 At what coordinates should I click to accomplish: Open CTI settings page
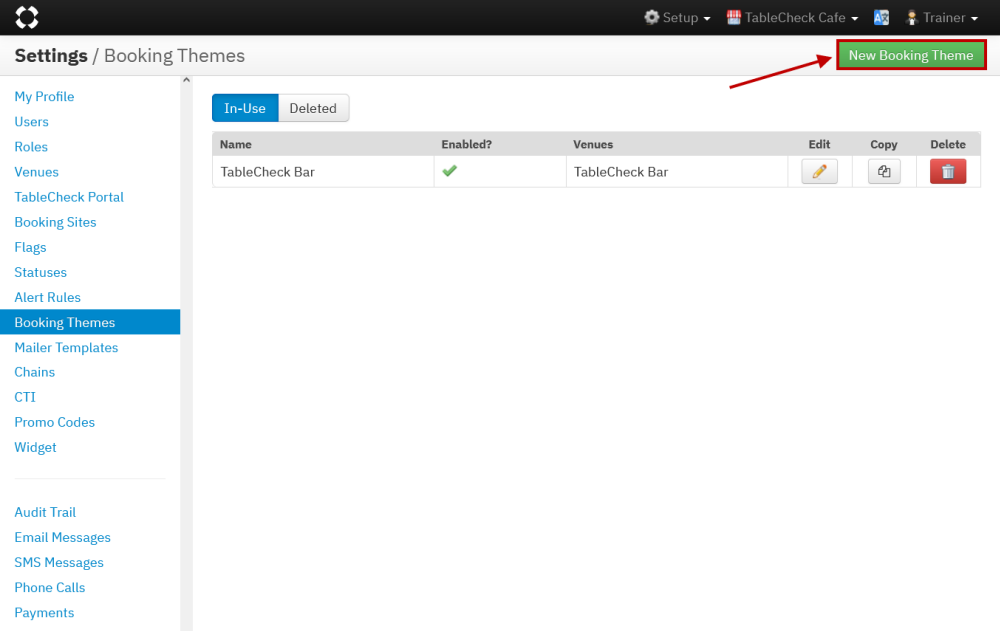point(25,397)
